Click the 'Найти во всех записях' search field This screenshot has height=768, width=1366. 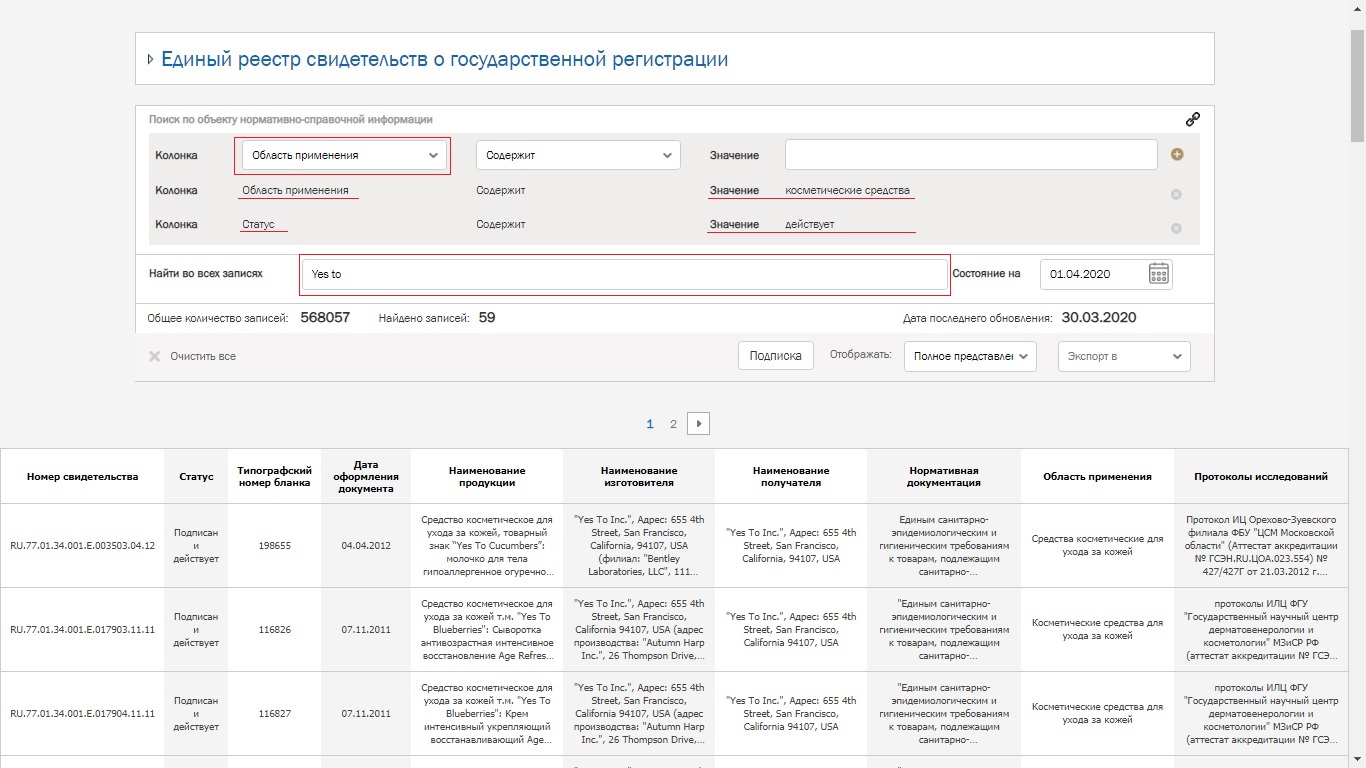click(x=625, y=274)
